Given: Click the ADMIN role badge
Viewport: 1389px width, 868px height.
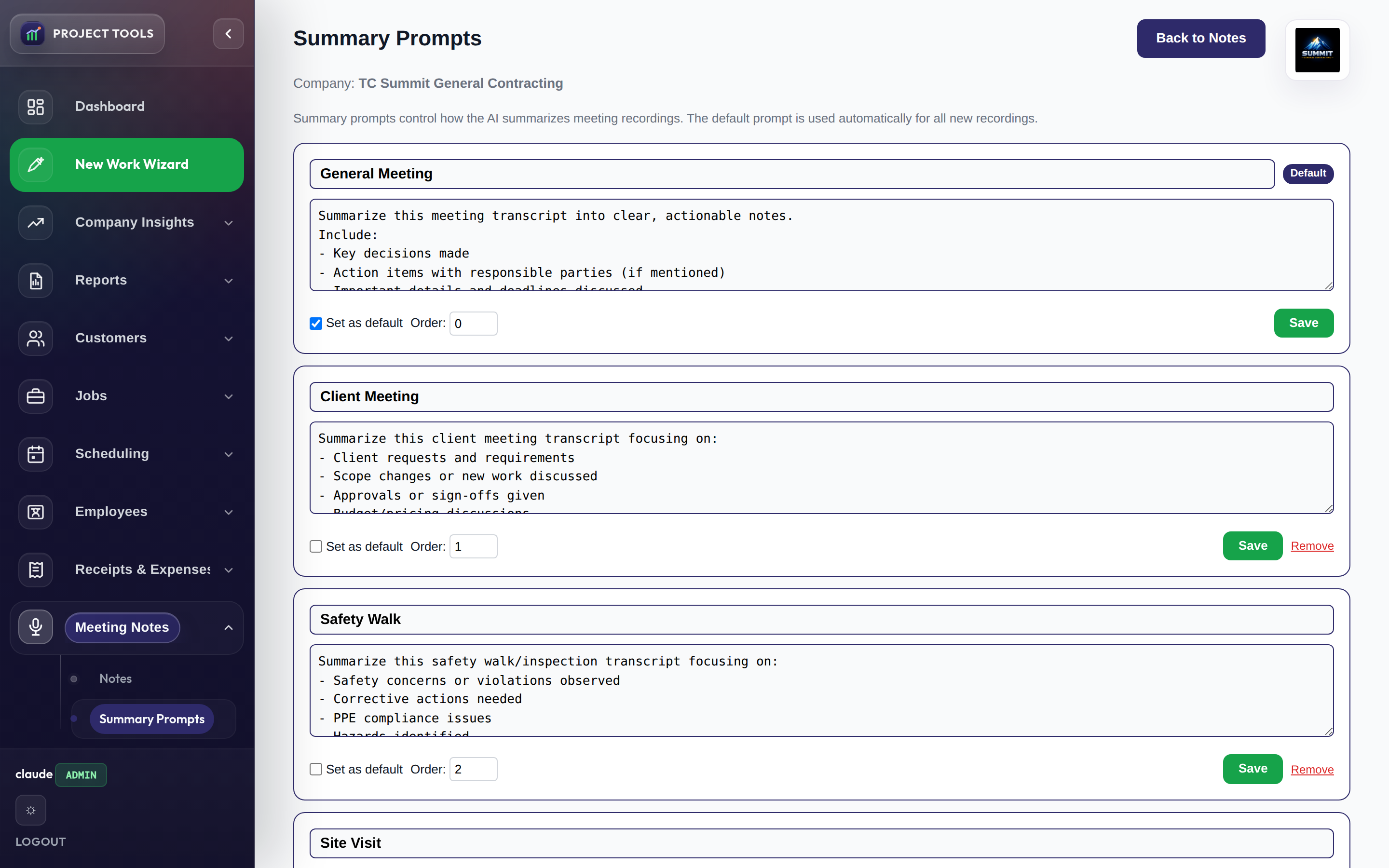Looking at the screenshot, I should click(81, 775).
